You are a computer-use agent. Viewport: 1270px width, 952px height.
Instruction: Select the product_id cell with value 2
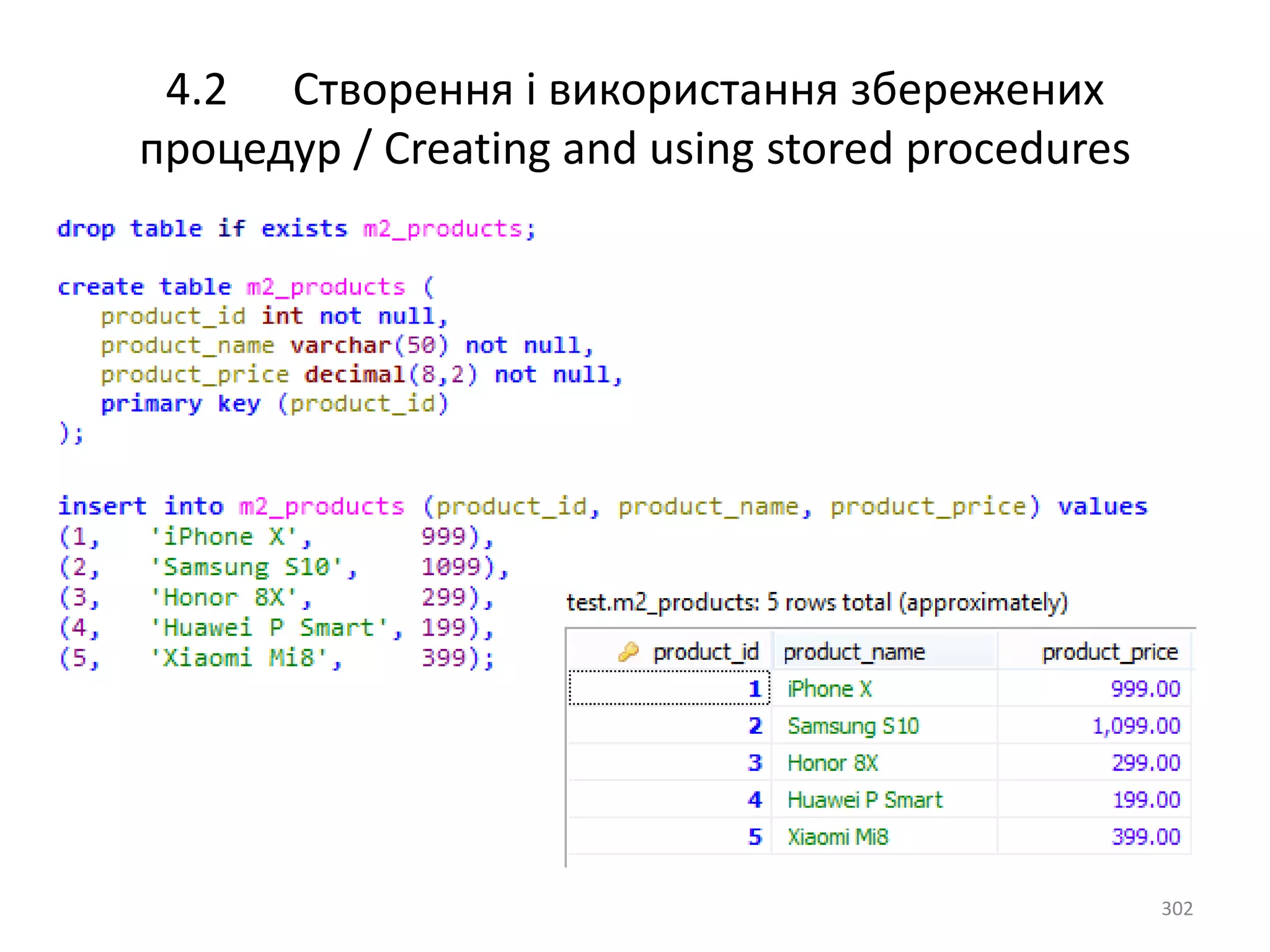[670, 725]
